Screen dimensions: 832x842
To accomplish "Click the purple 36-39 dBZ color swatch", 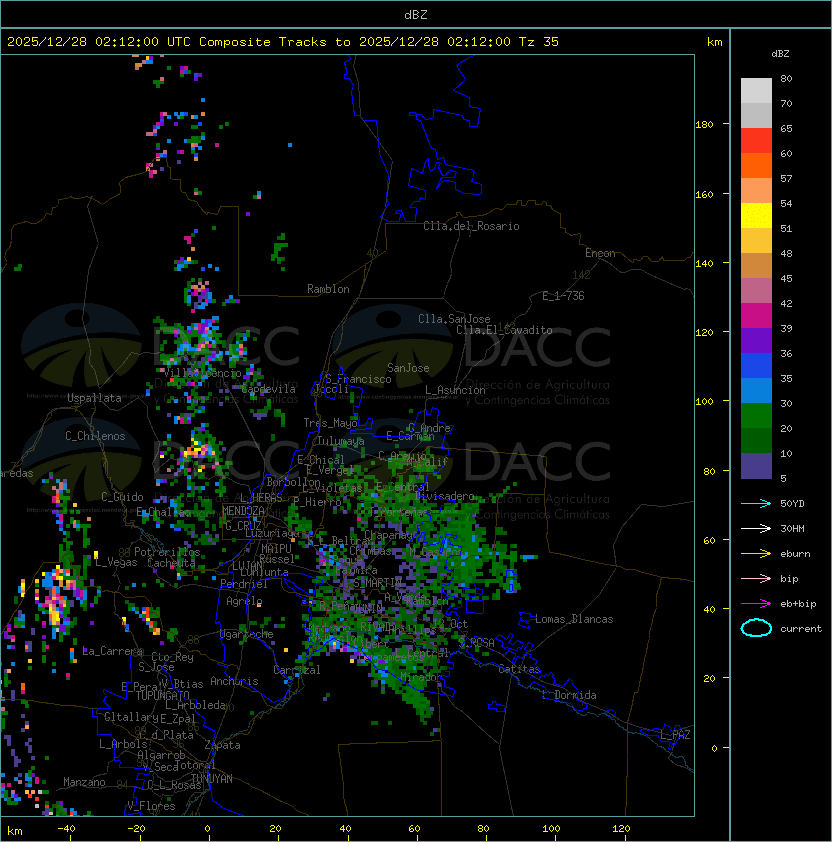I will pos(756,341).
